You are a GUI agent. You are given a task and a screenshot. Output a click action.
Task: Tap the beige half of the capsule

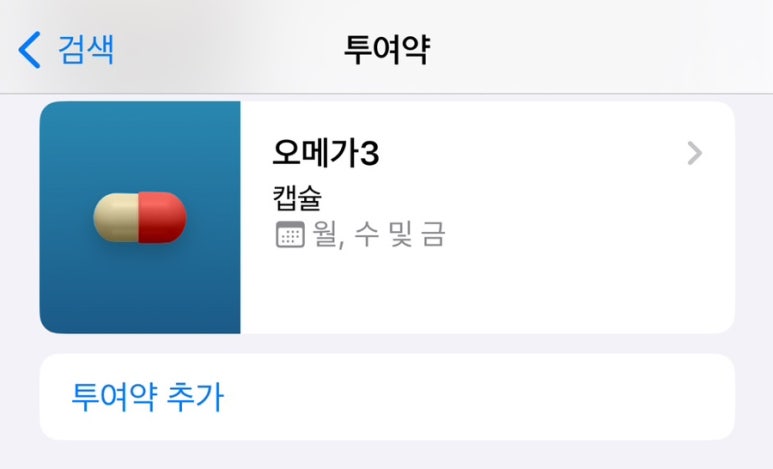point(116,217)
